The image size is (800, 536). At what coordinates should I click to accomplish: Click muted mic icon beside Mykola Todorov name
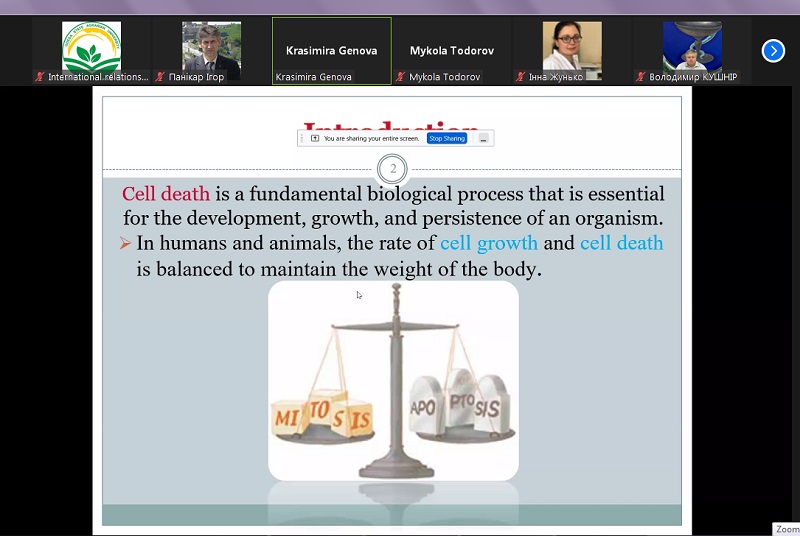(x=400, y=77)
